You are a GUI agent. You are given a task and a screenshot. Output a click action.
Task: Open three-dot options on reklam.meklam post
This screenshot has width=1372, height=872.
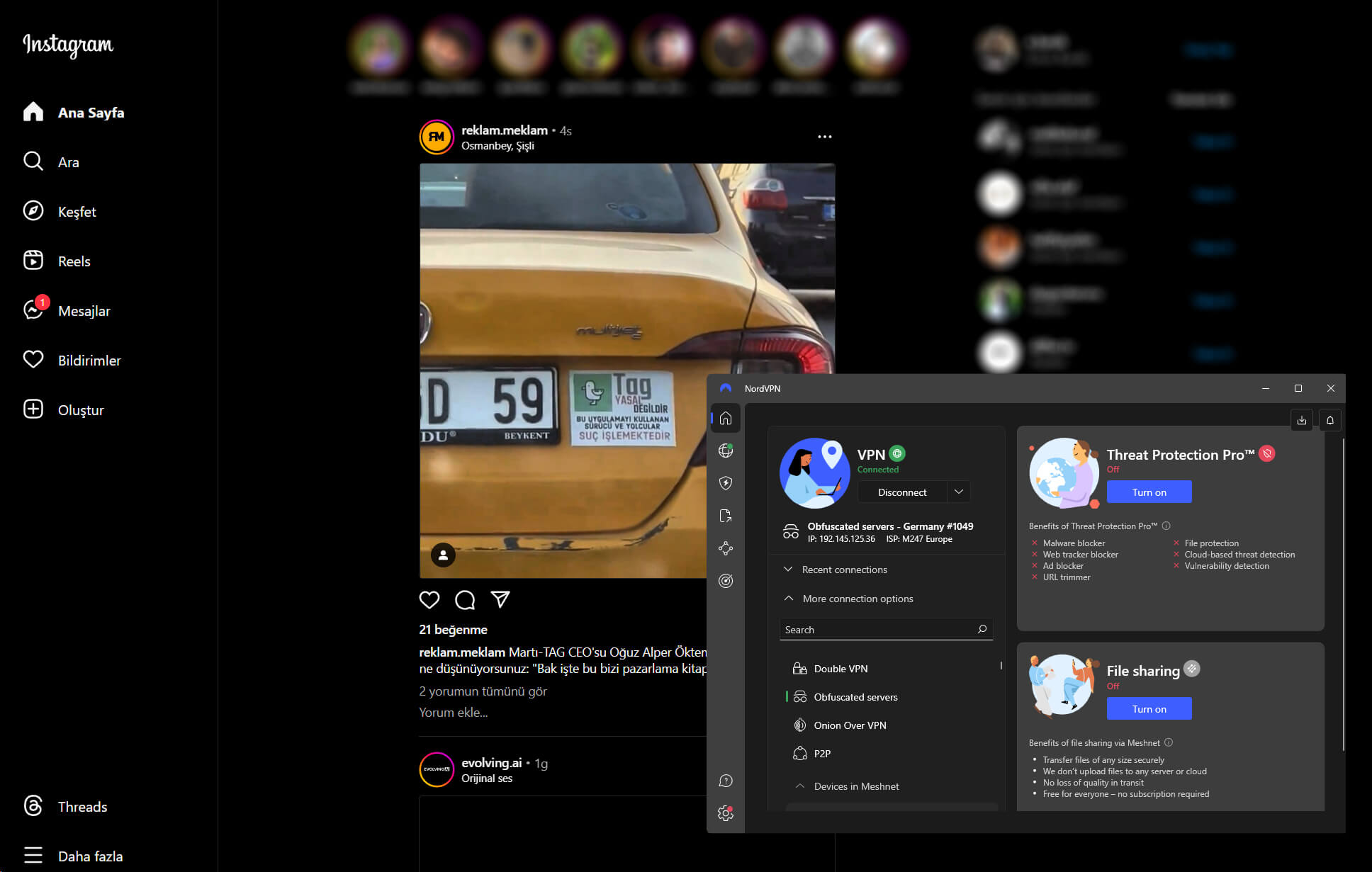tap(824, 137)
